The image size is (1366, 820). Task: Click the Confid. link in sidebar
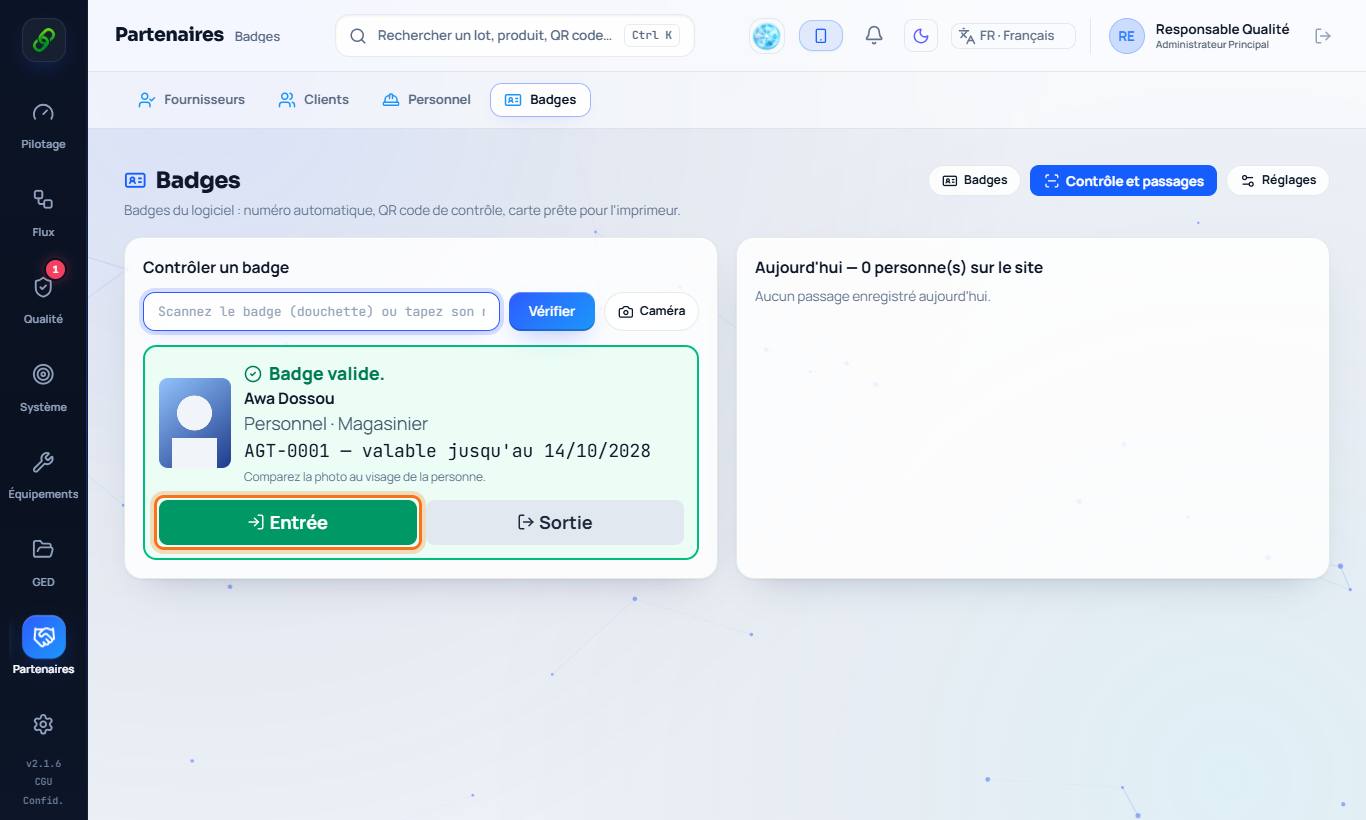43,801
